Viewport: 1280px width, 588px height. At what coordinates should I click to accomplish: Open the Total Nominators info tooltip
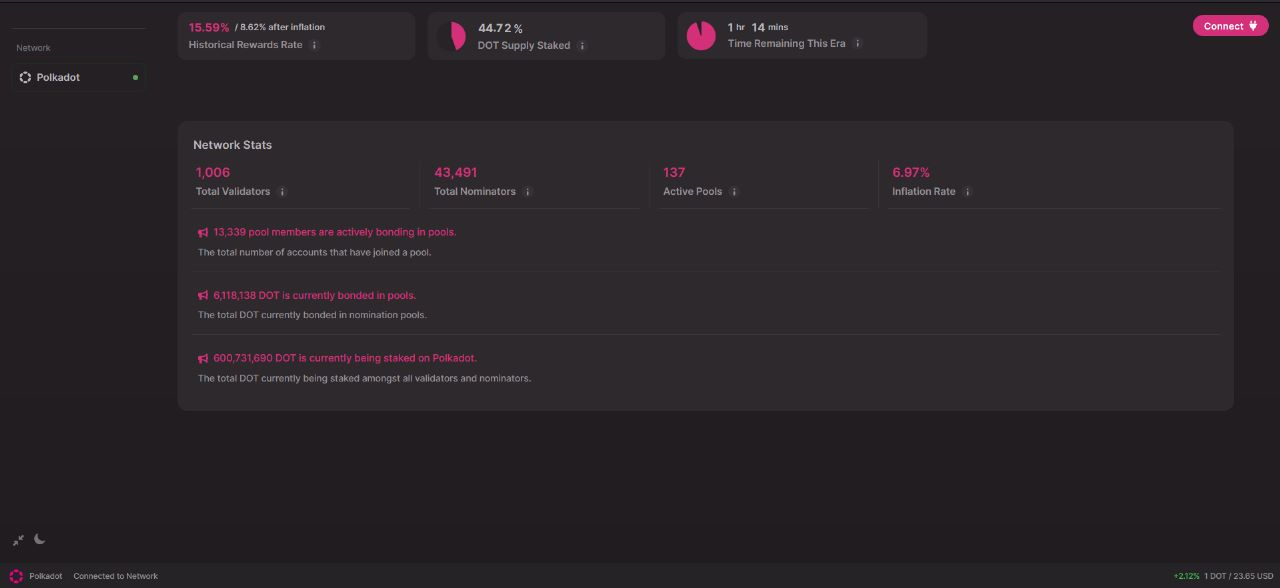pos(530,191)
